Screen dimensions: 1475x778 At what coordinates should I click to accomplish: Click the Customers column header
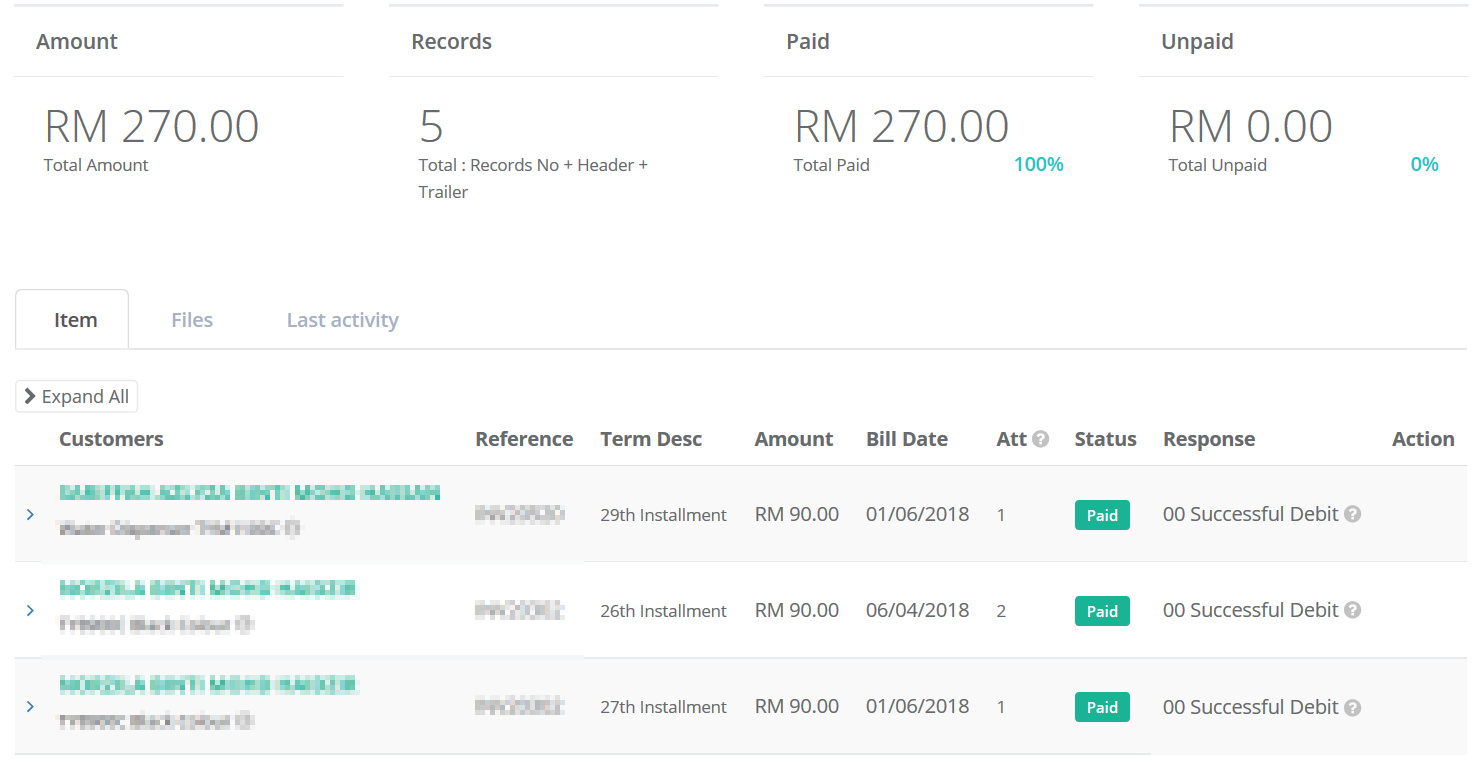click(x=111, y=439)
